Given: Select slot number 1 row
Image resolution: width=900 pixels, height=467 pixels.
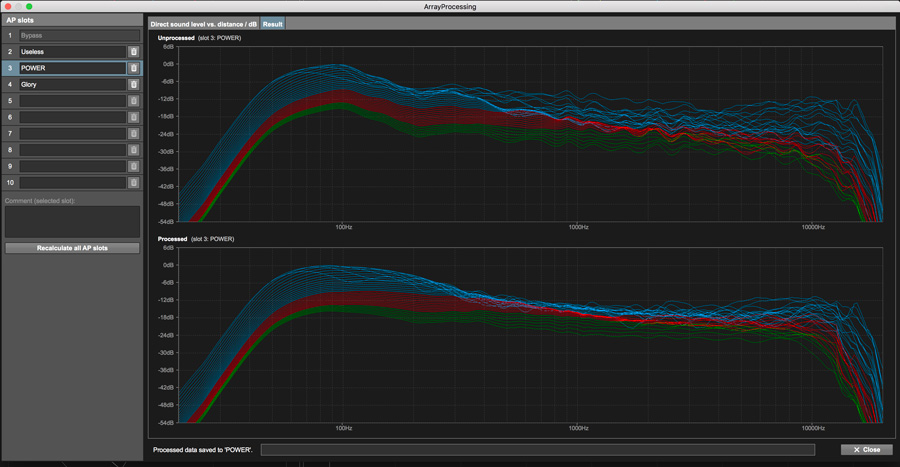Looking at the screenshot, I should click(x=72, y=36).
